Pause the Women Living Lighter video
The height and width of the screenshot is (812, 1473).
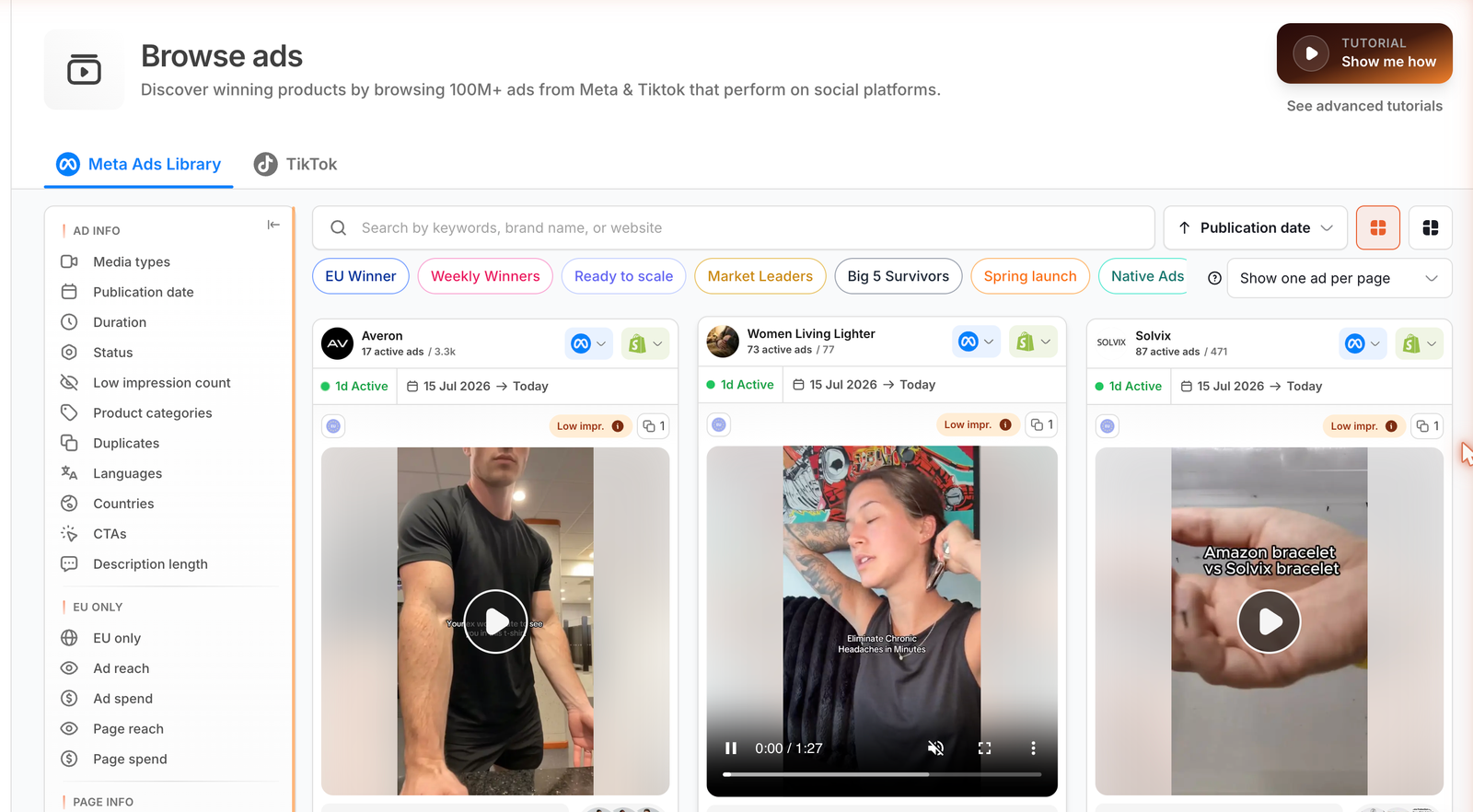click(x=731, y=748)
